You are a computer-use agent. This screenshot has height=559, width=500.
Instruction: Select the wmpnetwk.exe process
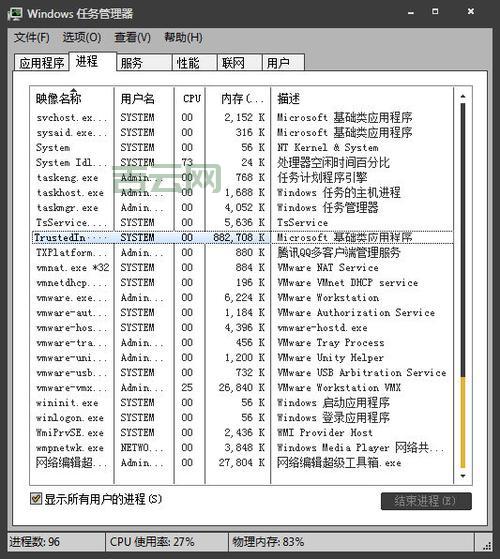[242, 447]
